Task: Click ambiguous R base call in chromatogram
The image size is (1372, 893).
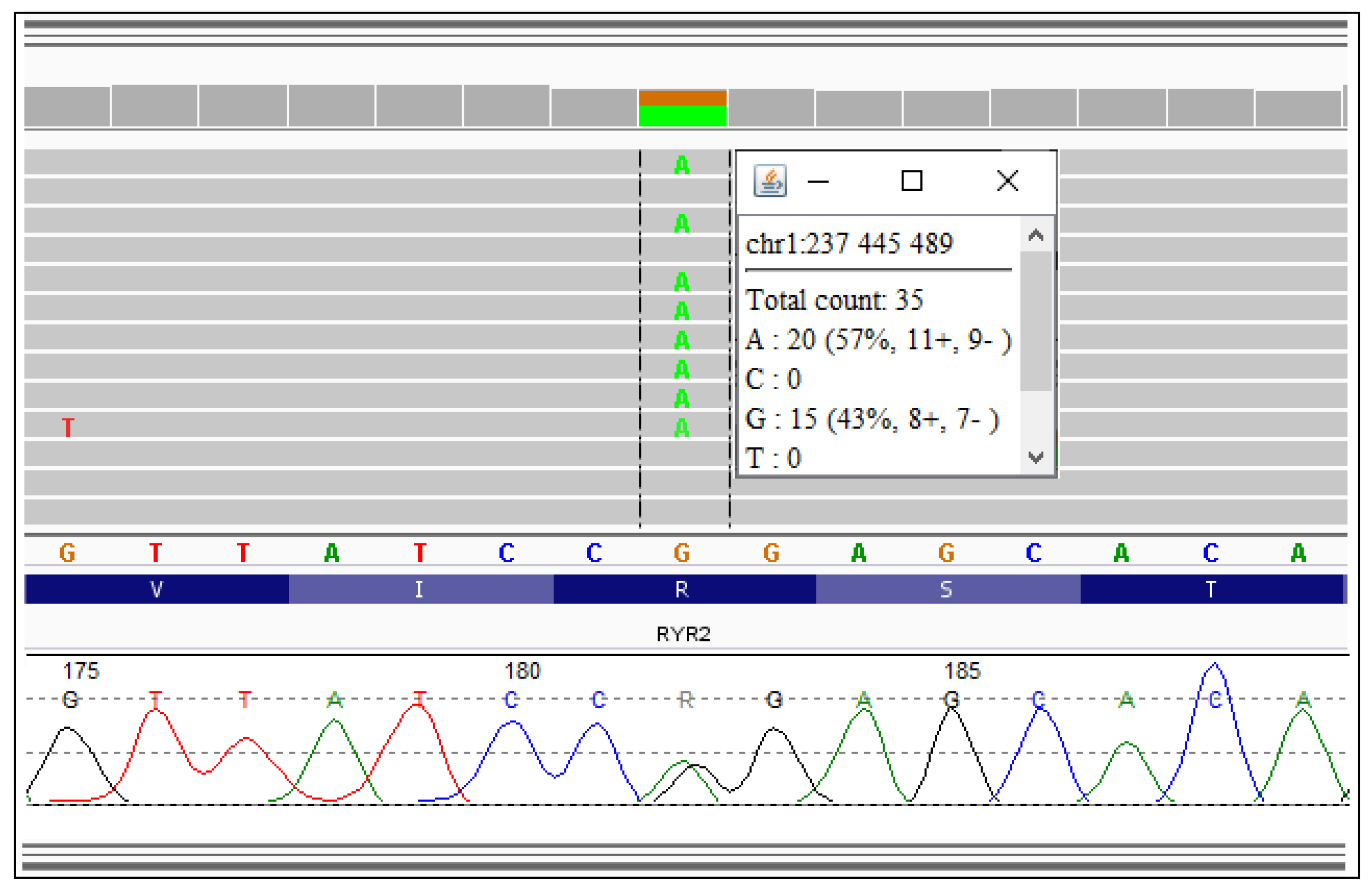Action: pyautogui.click(x=685, y=700)
